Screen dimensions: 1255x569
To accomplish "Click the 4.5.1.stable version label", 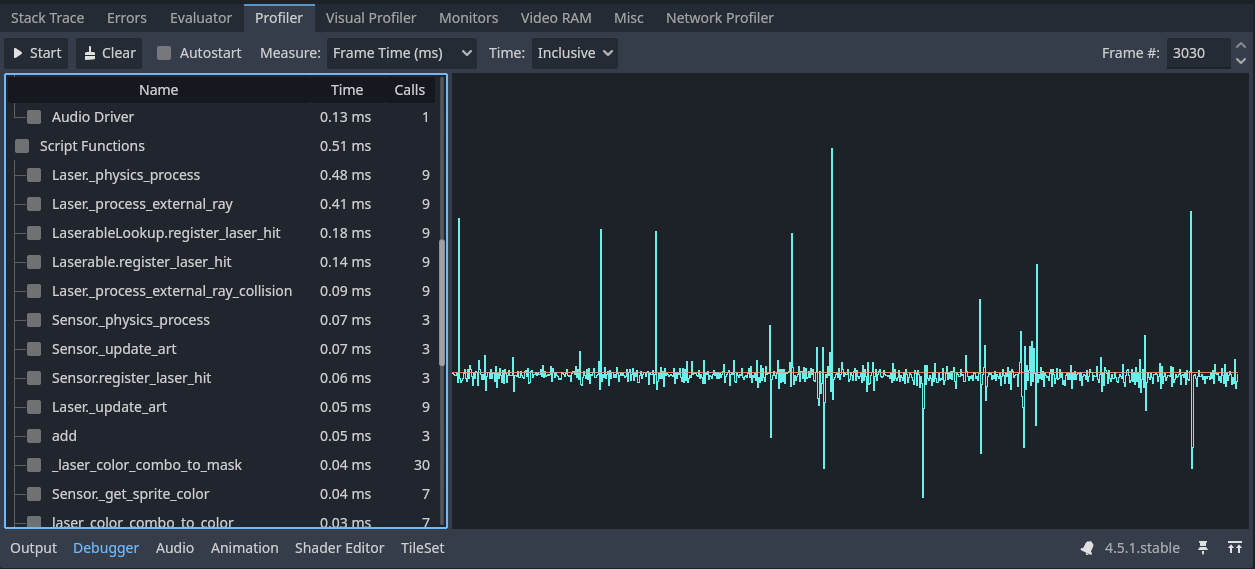I will click(x=1142, y=548).
